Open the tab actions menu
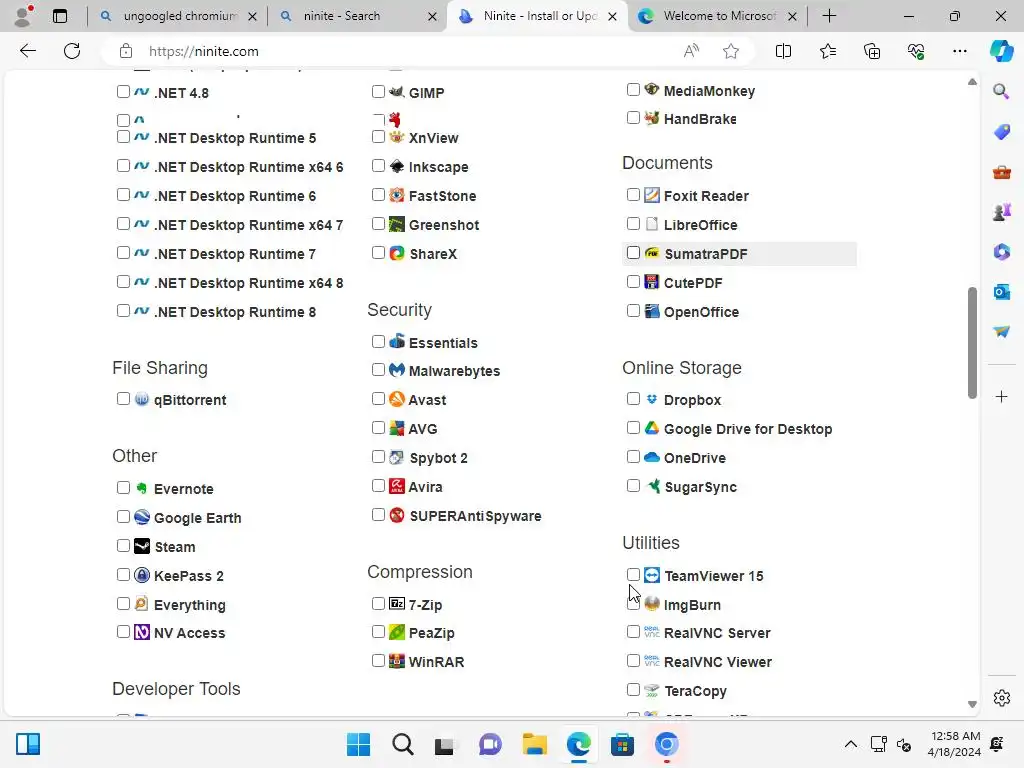The image size is (1024, 768). point(59,16)
